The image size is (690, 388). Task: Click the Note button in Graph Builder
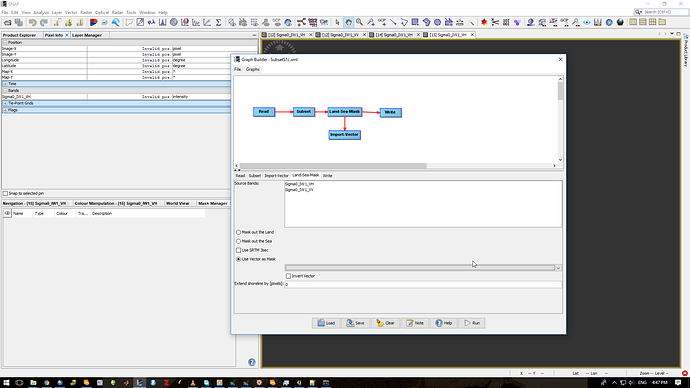click(415, 323)
